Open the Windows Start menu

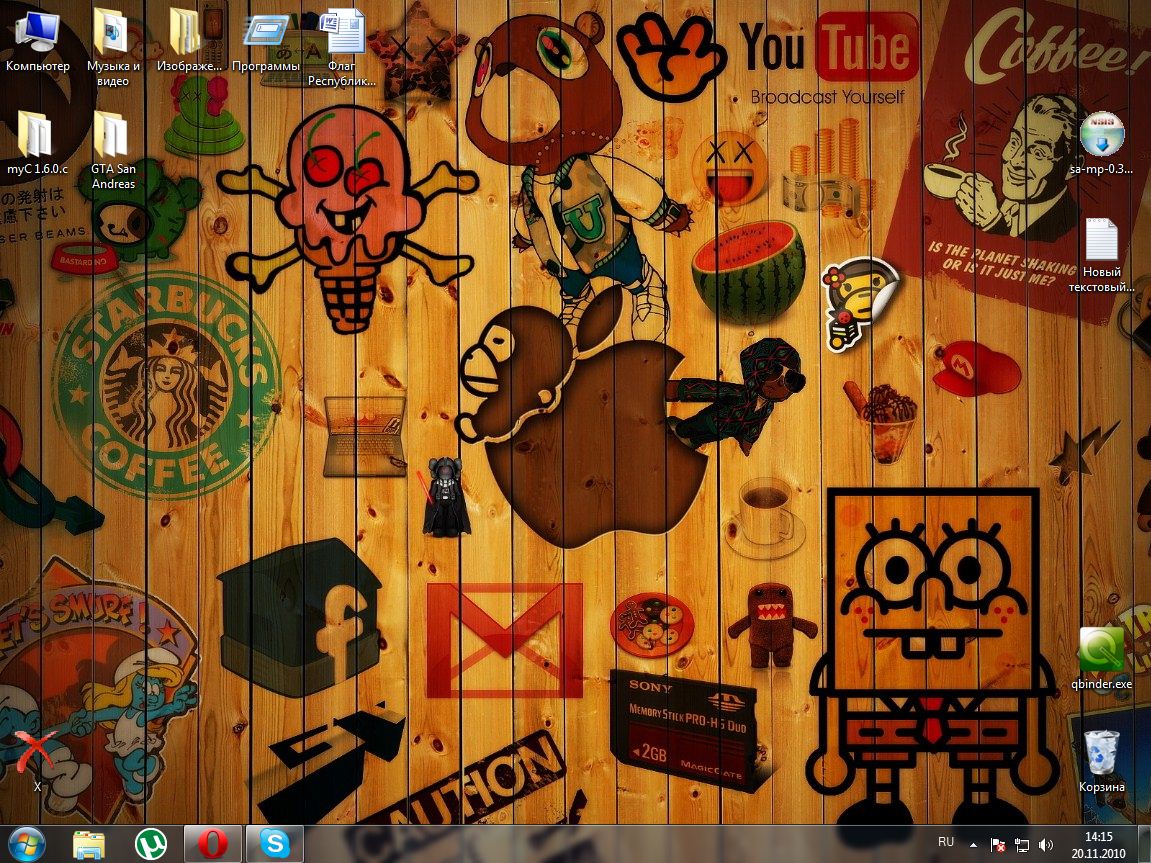[27, 843]
